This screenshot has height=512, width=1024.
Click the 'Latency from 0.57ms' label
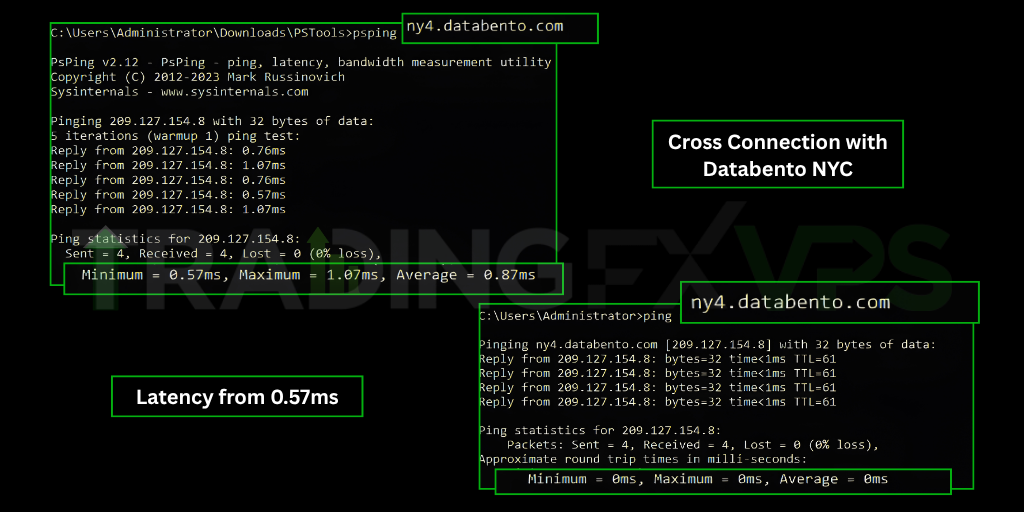pyautogui.click(x=237, y=396)
